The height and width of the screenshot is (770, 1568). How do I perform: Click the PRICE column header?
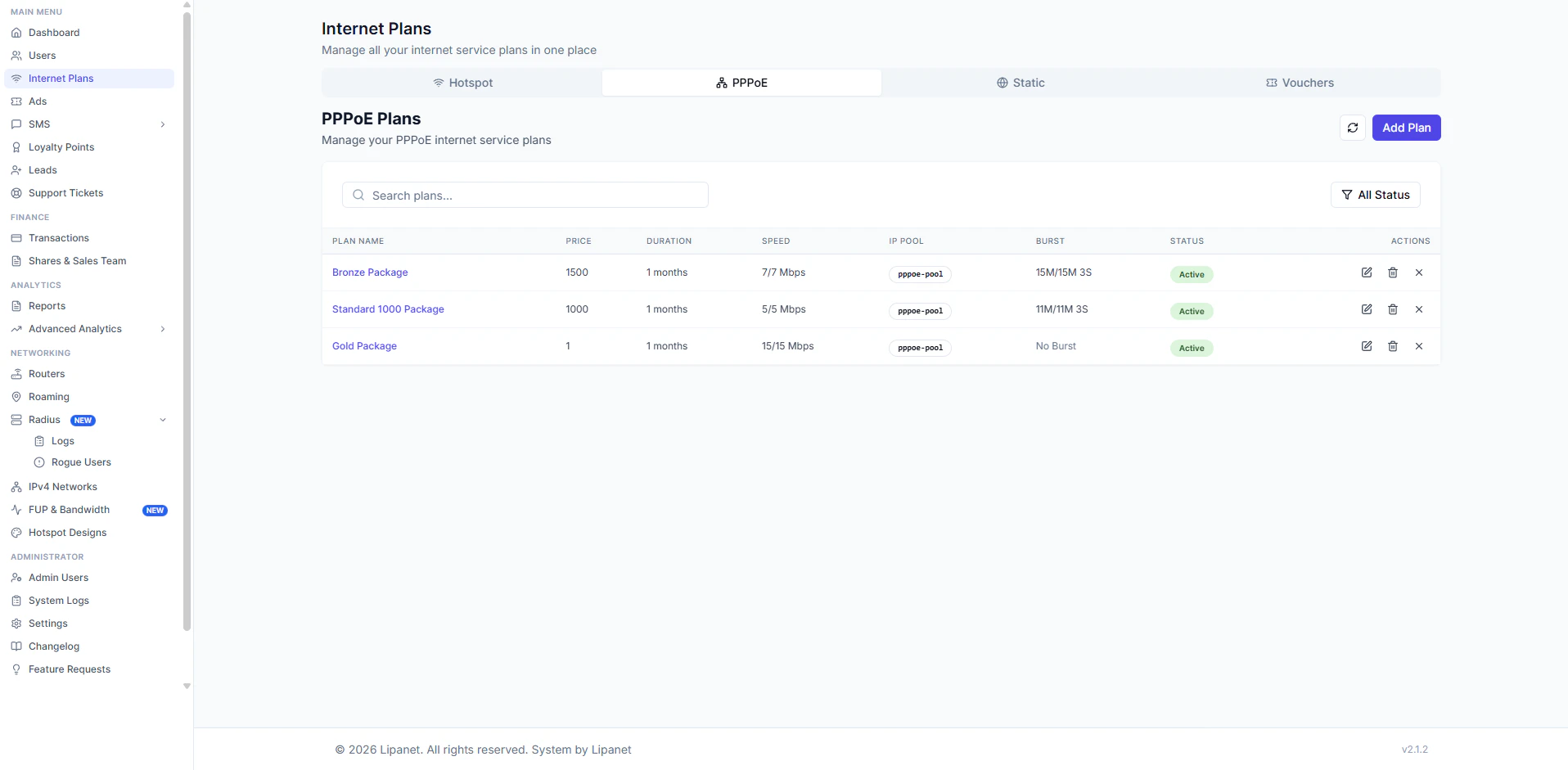point(579,241)
